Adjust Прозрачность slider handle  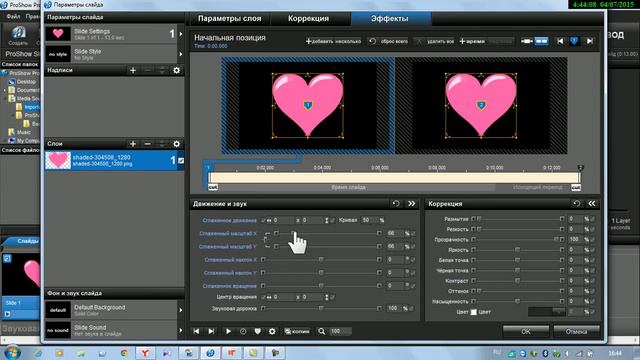pyautogui.click(x=556, y=240)
